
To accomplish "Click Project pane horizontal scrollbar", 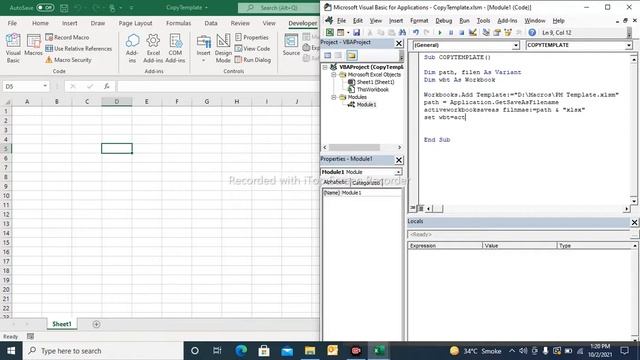I will click(354, 147).
